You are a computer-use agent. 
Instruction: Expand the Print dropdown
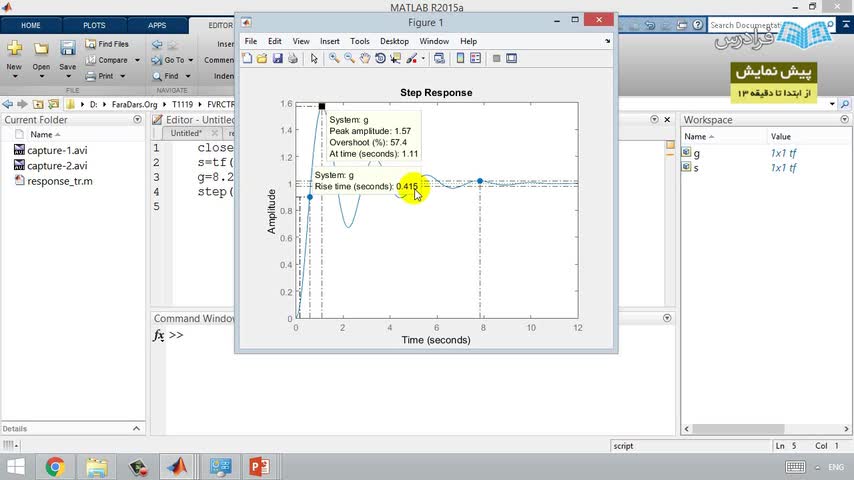pos(123,76)
